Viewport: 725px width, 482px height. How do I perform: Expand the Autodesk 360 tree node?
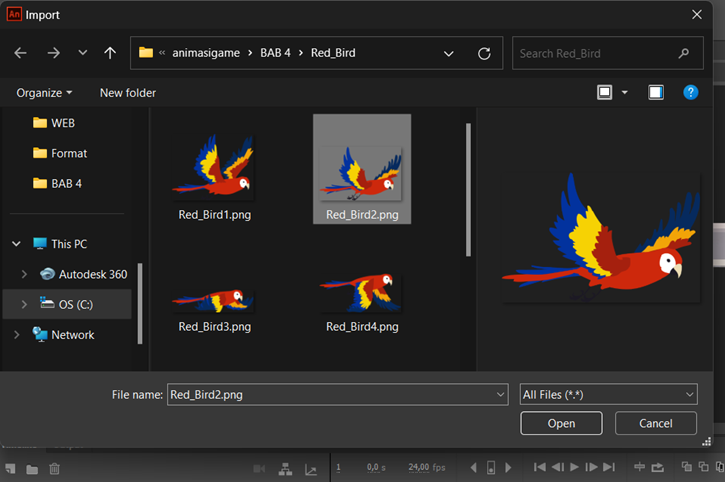24,274
